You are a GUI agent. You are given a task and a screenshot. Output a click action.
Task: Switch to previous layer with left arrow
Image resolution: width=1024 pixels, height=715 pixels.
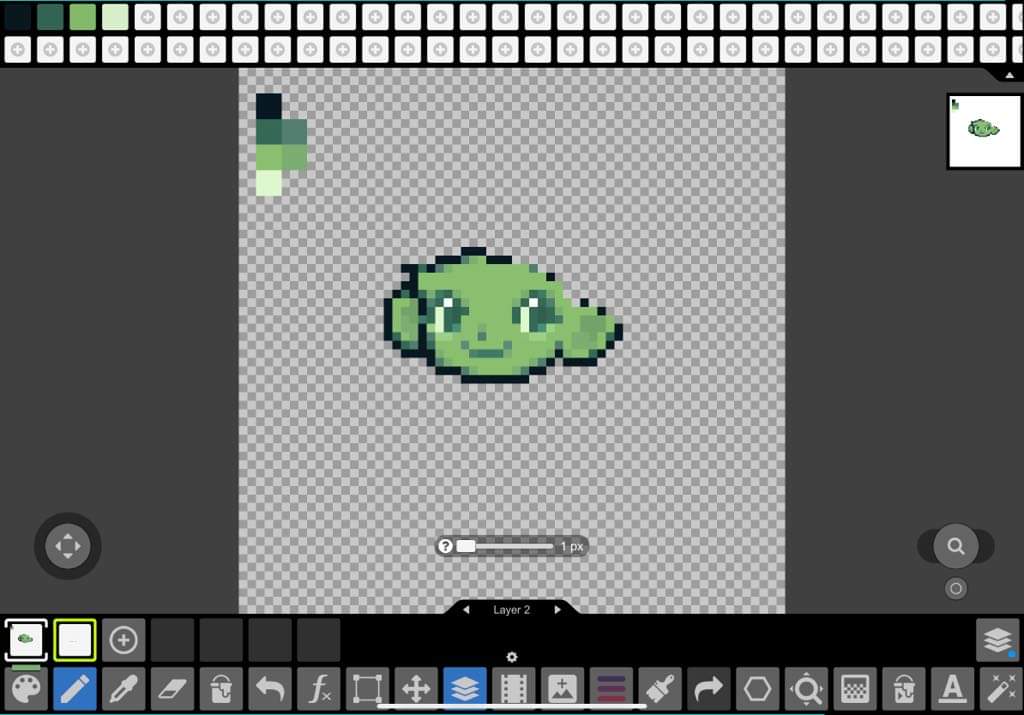click(x=466, y=609)
